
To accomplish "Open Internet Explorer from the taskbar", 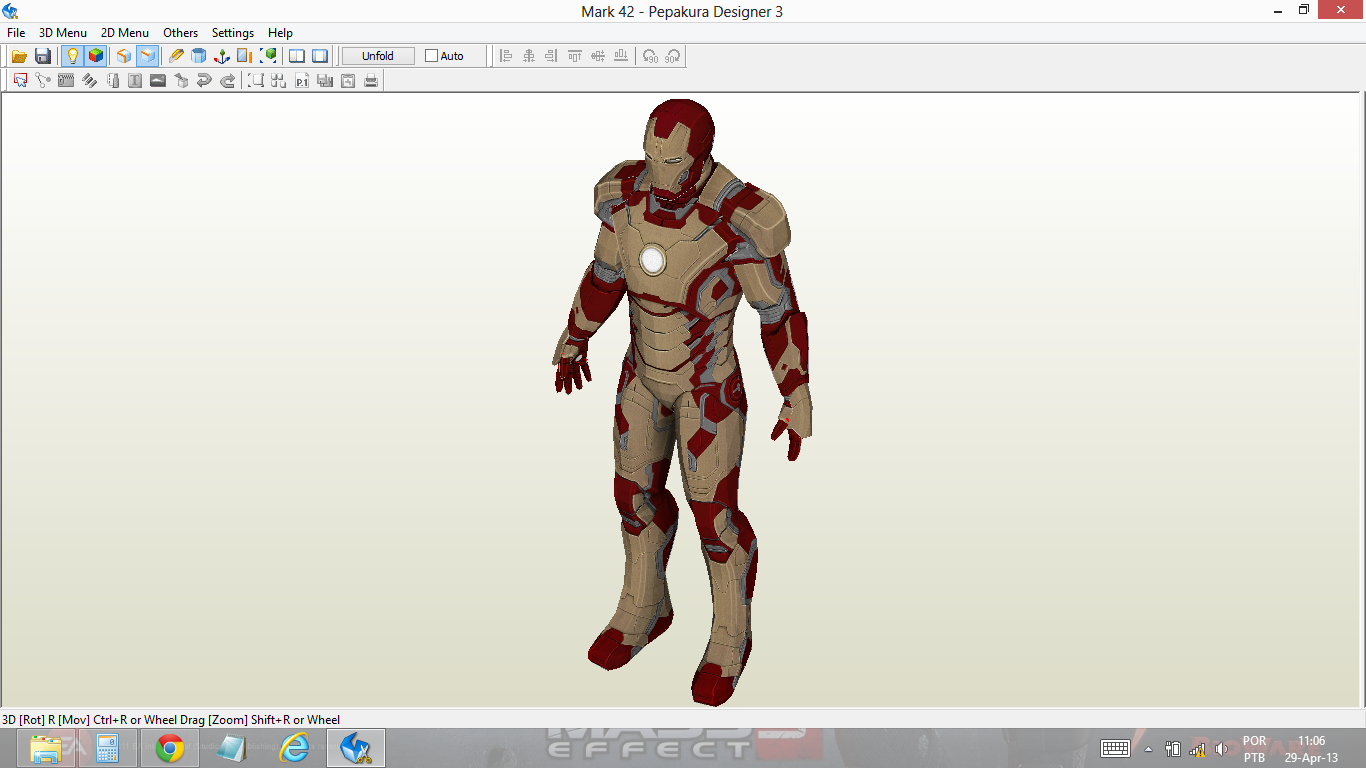I will point(294,748).
